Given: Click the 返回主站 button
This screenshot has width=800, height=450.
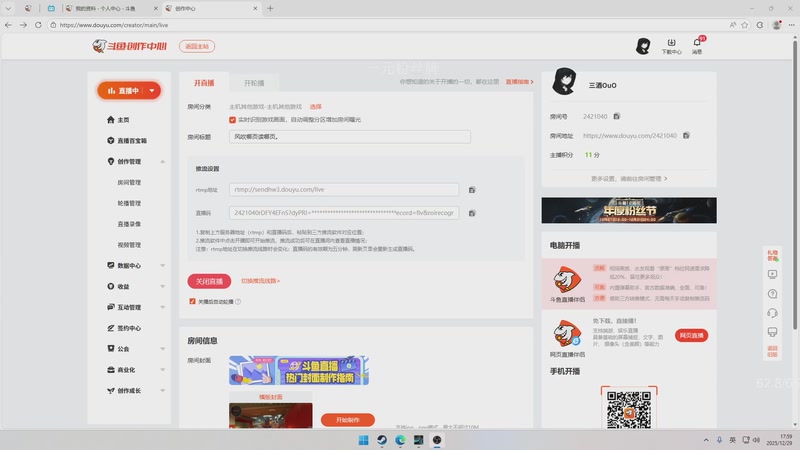Looking at the screenshot, I should point(197,46).
